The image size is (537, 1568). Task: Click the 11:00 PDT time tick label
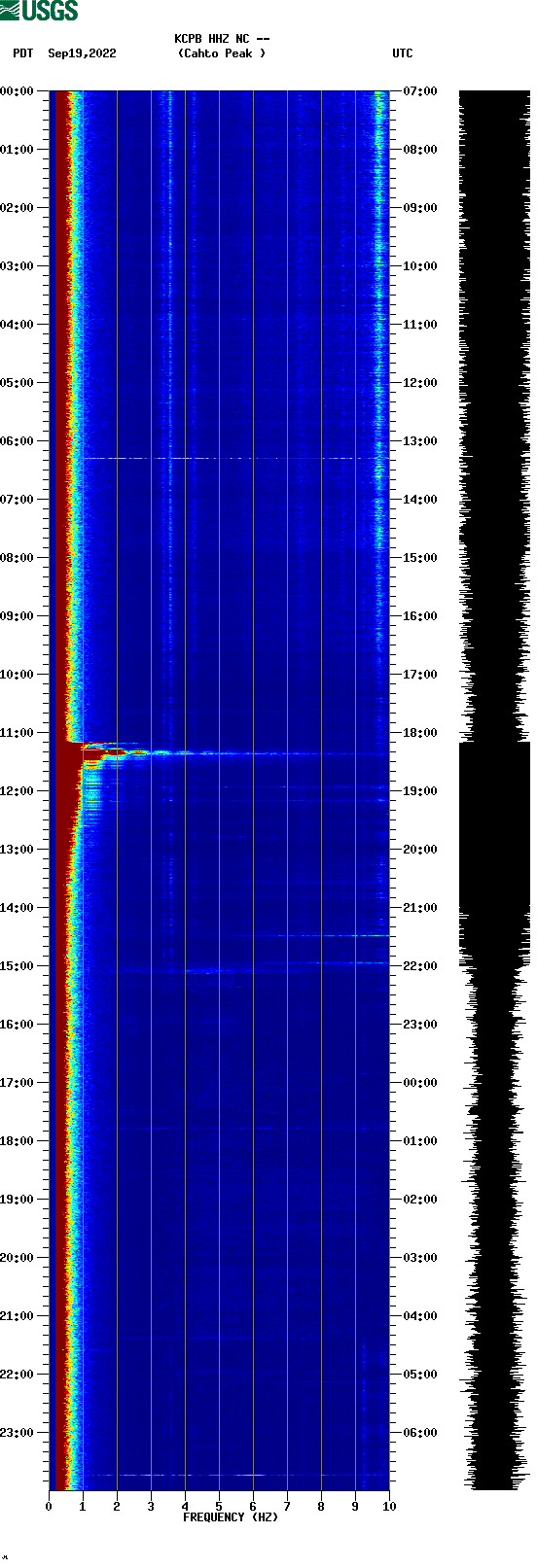[17, 733]
